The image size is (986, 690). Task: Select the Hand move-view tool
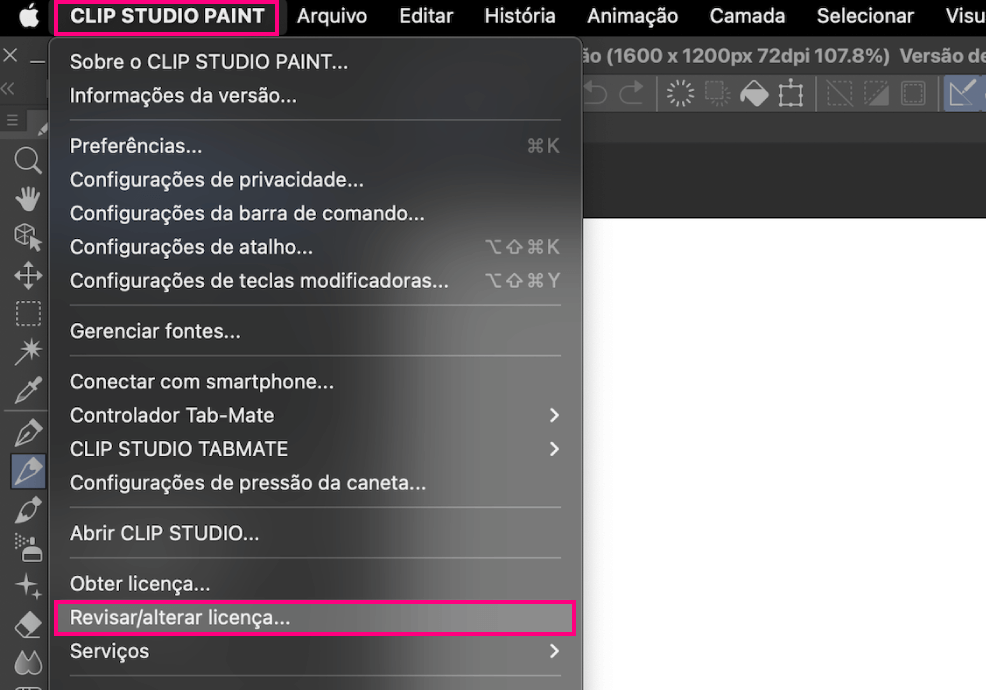(28, 198)
